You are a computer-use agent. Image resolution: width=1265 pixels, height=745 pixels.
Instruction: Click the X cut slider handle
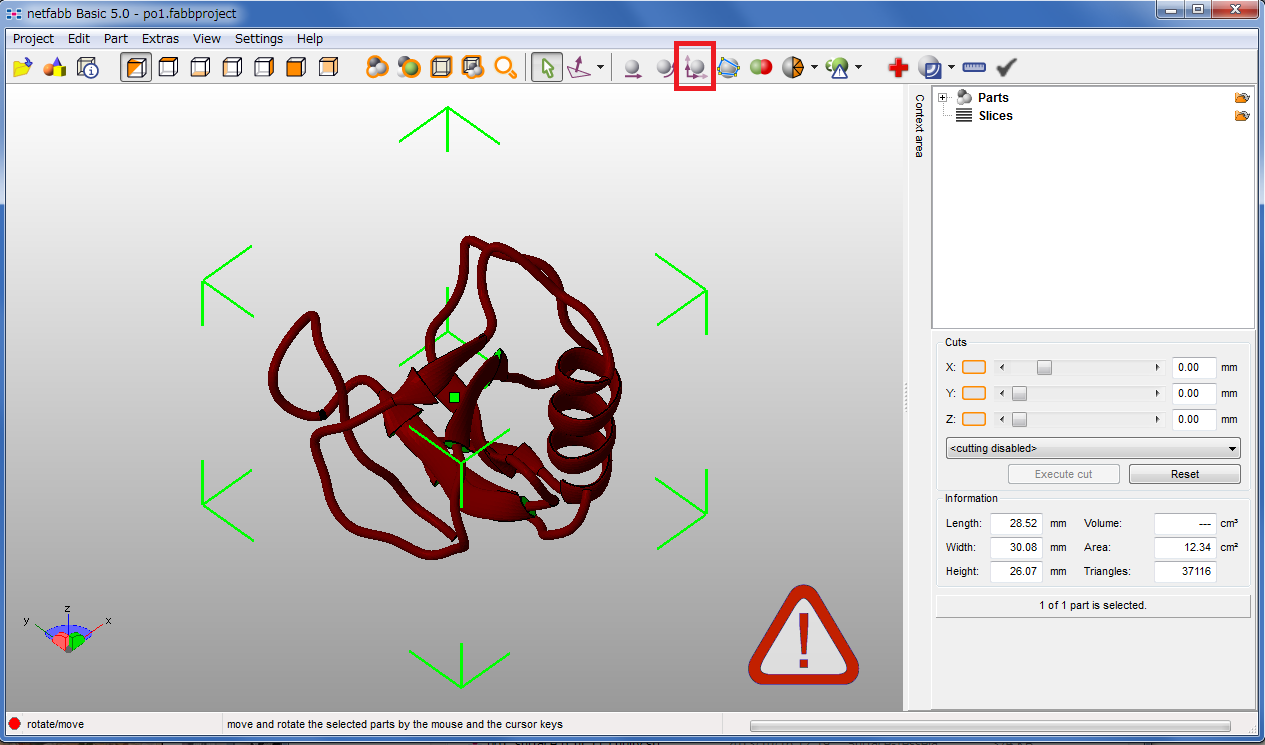pos(1044,368)
